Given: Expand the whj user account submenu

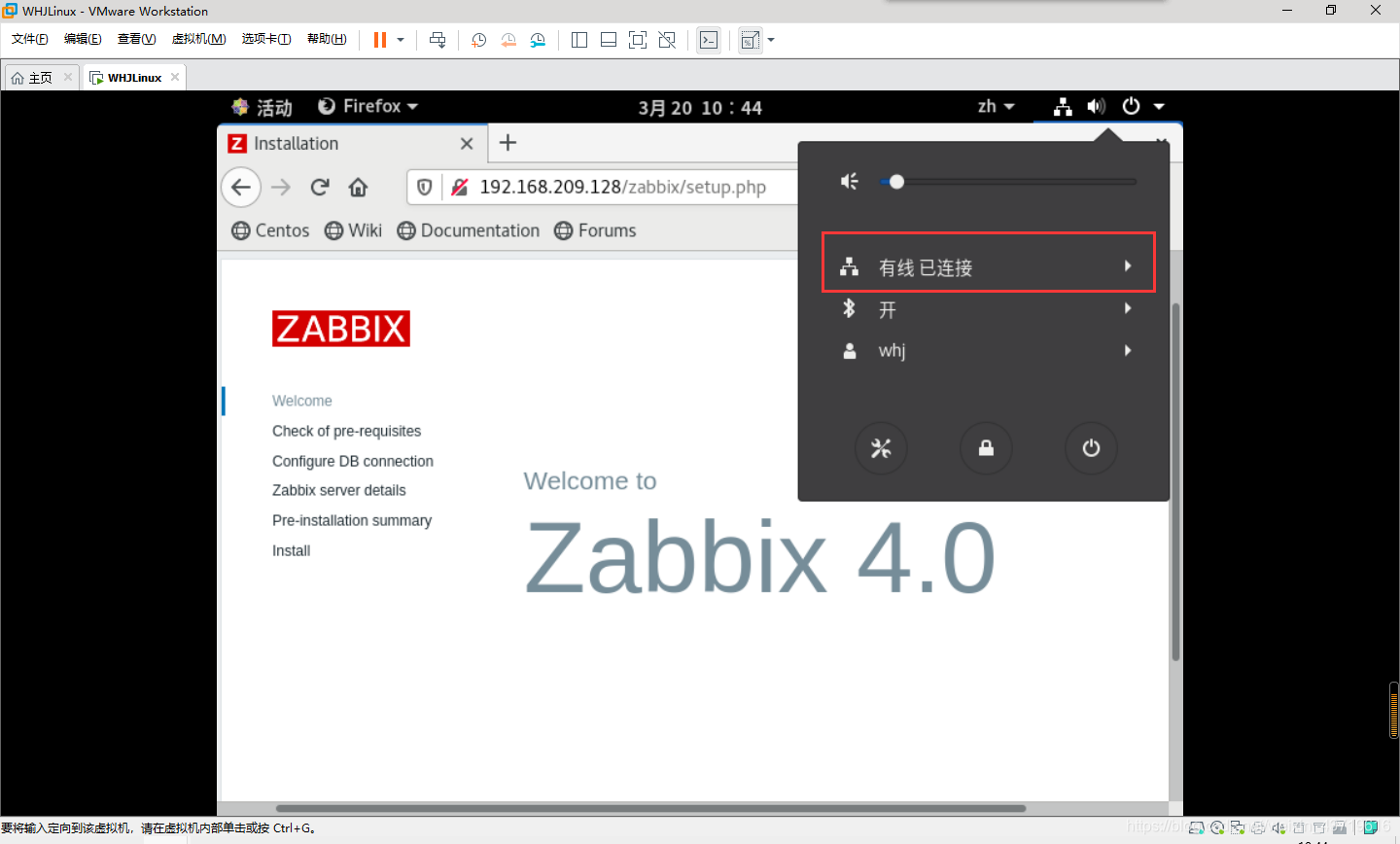Looking at the screenshot, I should [988, 350].
